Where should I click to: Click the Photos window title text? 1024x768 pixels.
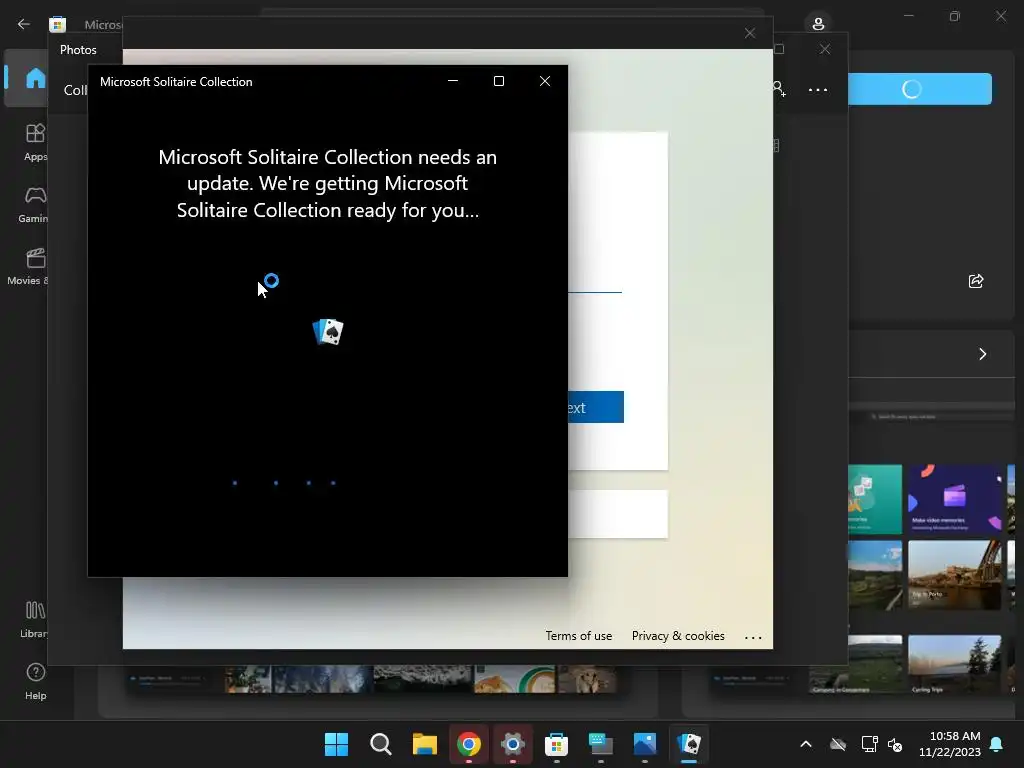pyautogui.click(x=78, y=50)
